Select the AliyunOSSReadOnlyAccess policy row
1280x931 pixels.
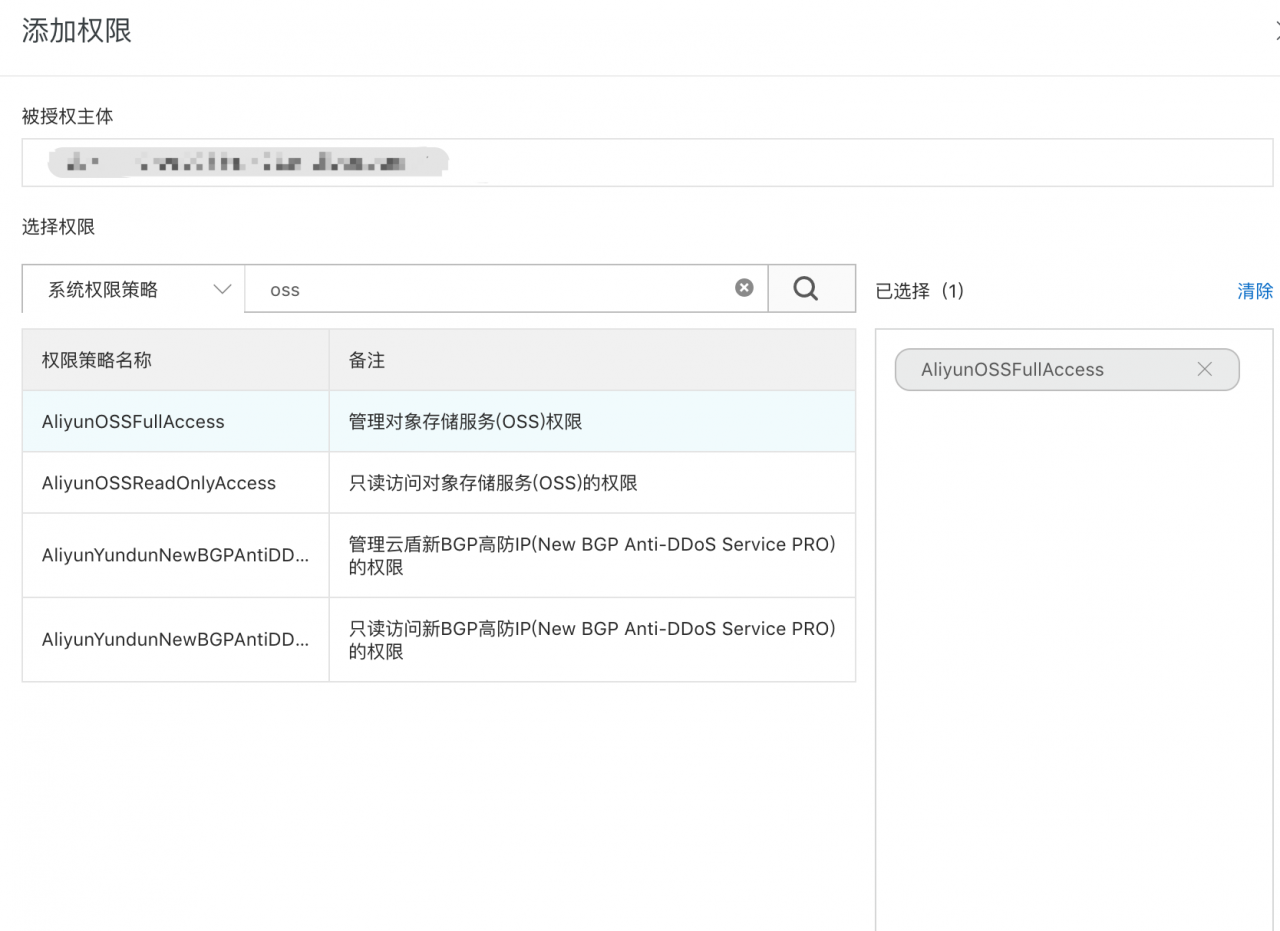pos(438,483)
